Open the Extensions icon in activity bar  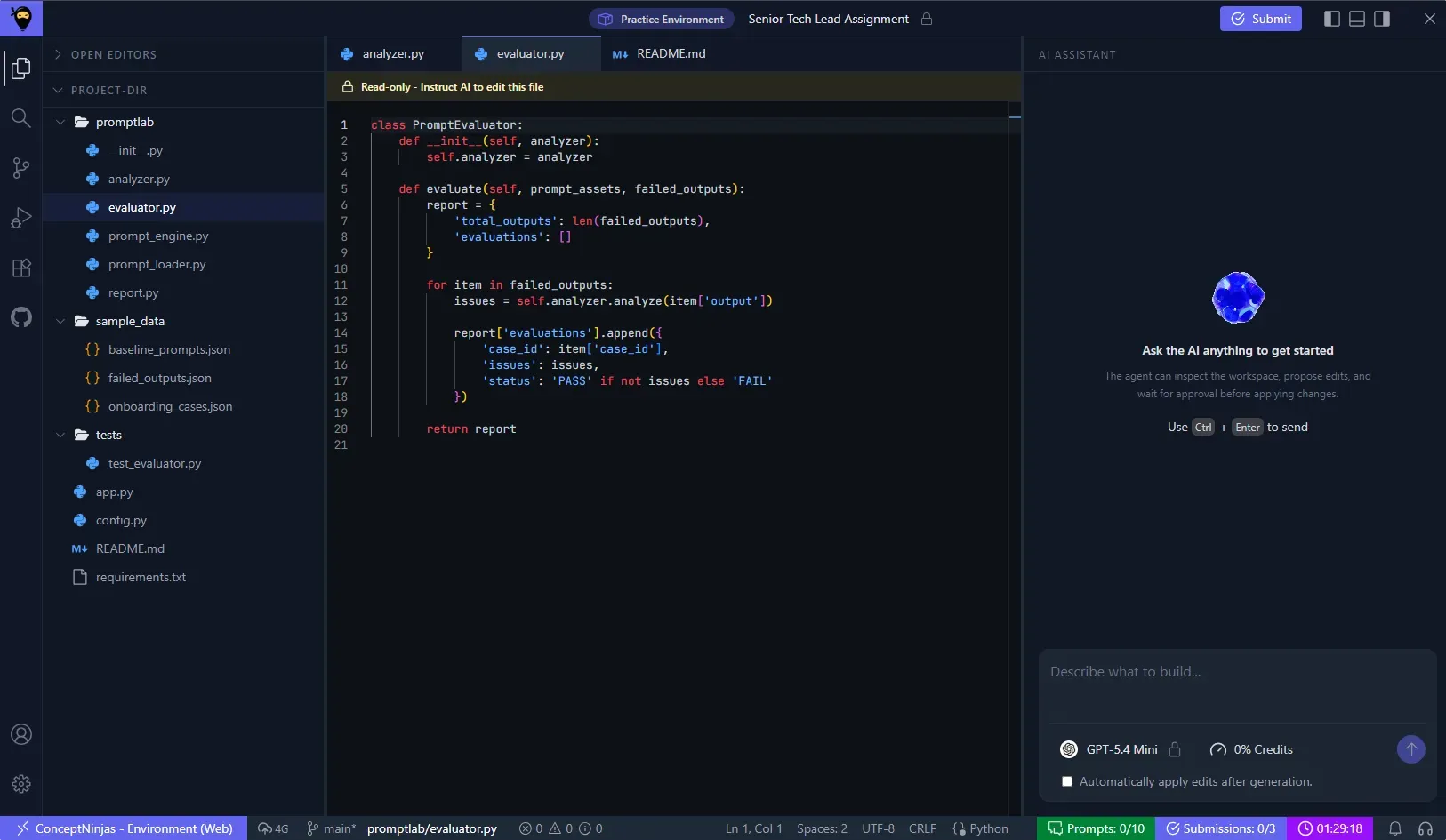21,268
